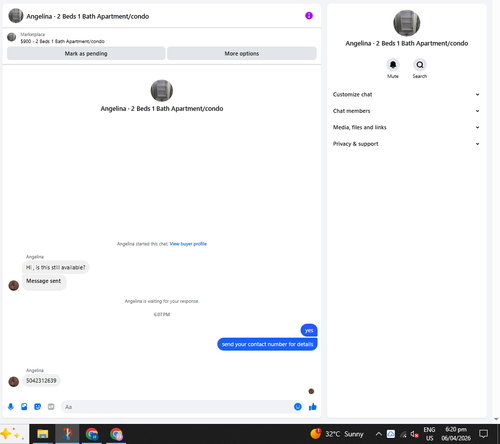The height and width of the screenshot is (444, 500).
Task: Click chat title Angelina in header
Action: coord(88,16)
